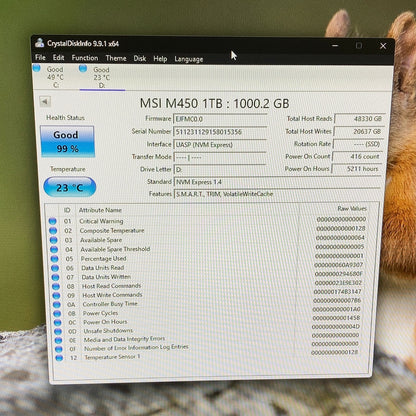416x416 pixels.
Task: Open the Language menu
Action: pyautogui.click(x=189, y=59)
